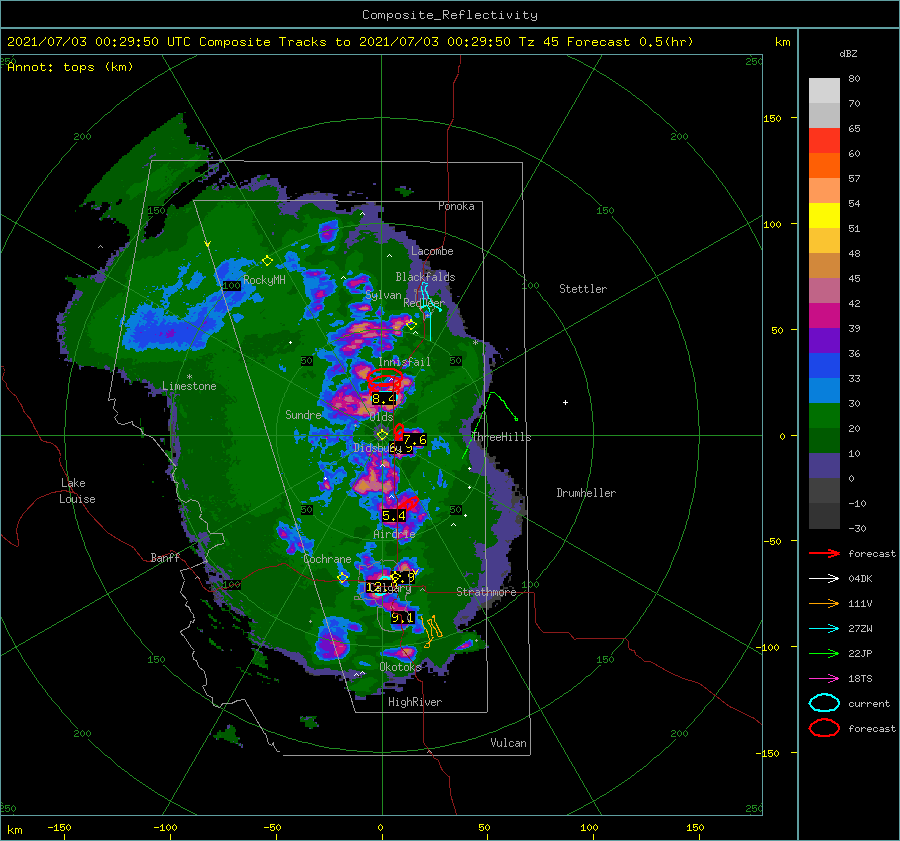Click the Drumheller town label

tap(586, 493)
